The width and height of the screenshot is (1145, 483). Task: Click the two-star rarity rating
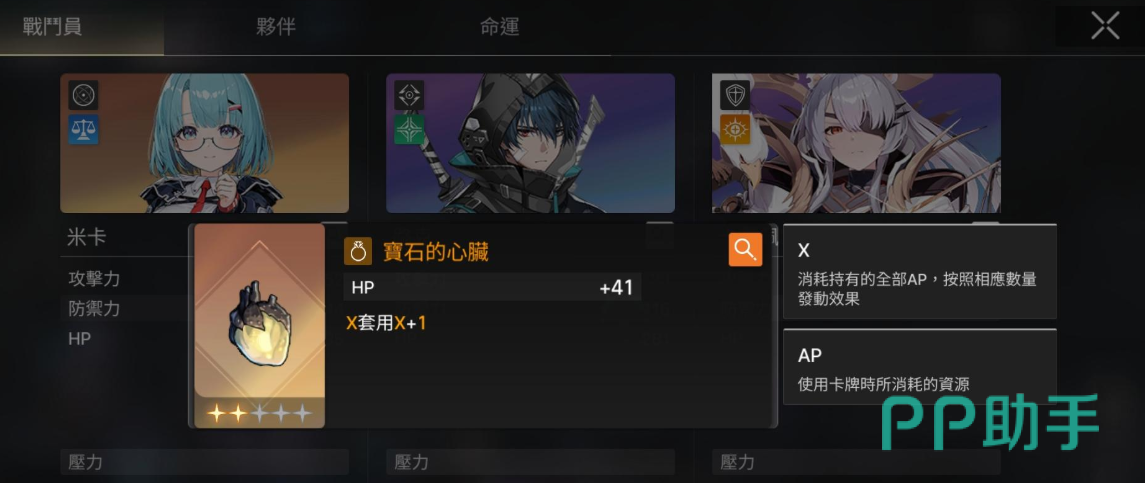(x=259, y=414)
